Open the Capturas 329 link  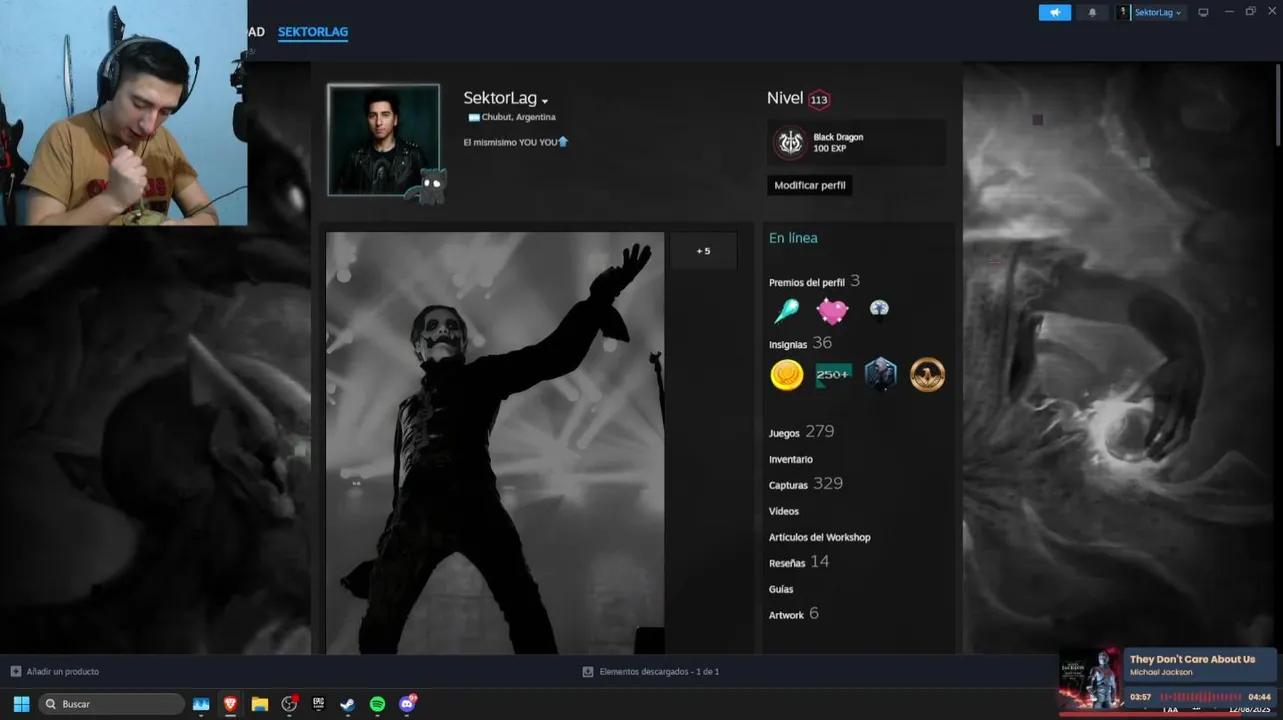point(806,484)
